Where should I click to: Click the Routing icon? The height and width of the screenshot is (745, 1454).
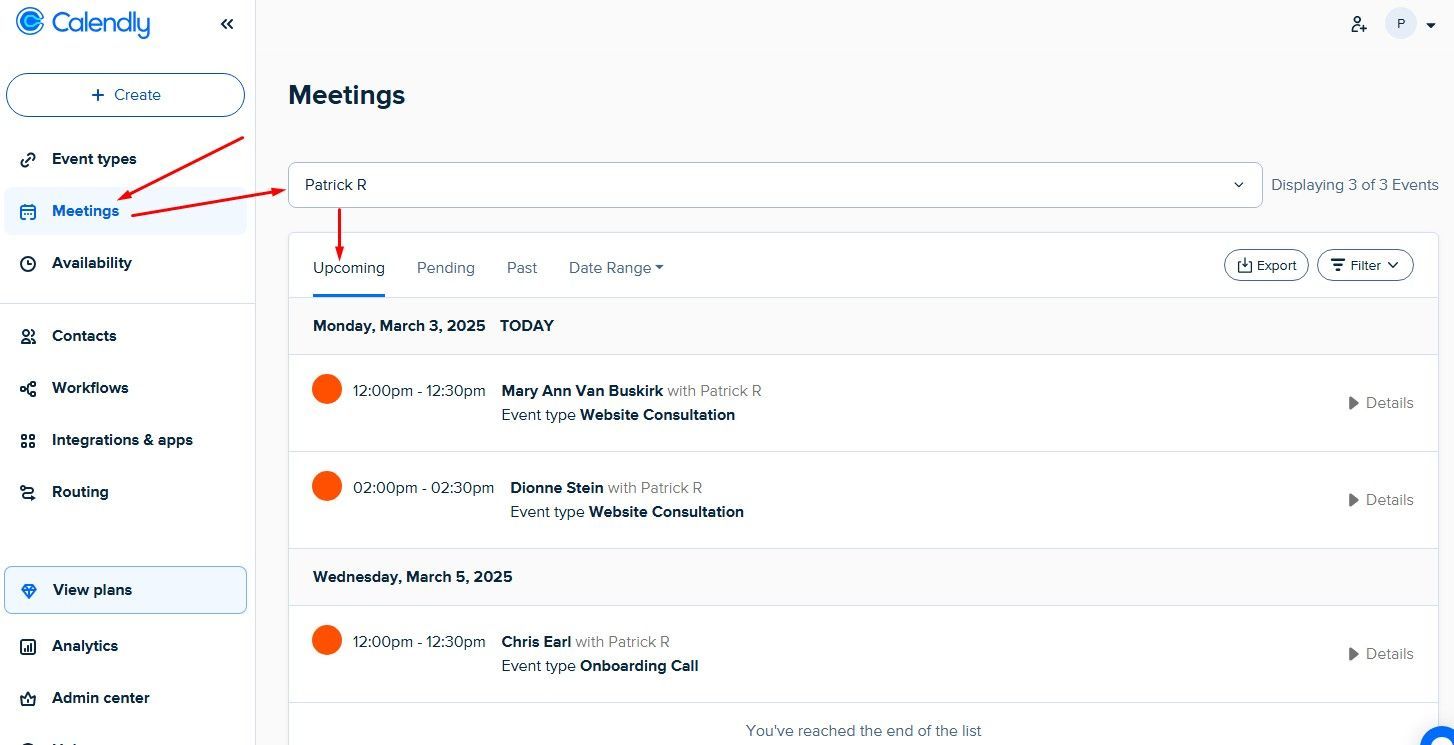28,493
